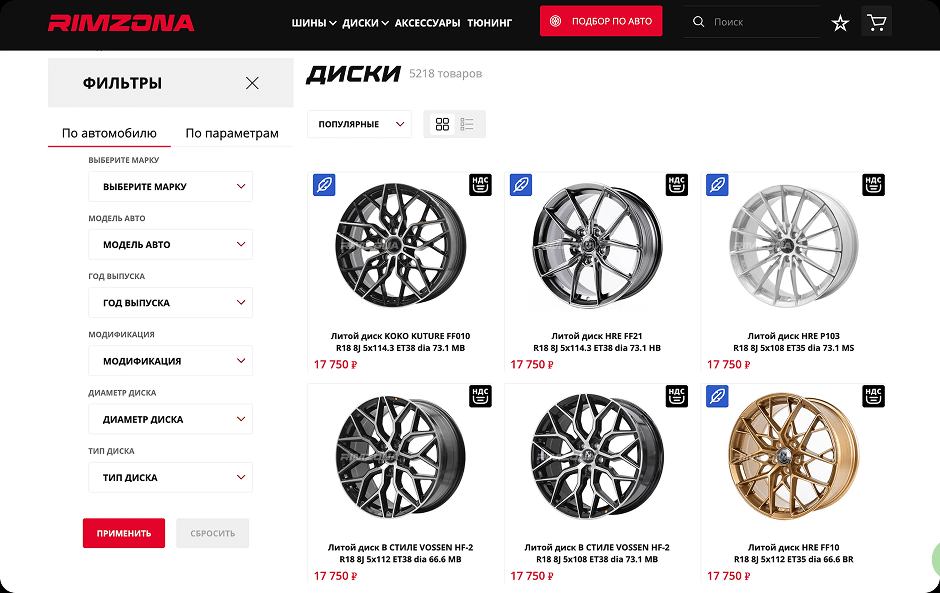
Task: Close the filters panel
Action: [x=252, y=84]
